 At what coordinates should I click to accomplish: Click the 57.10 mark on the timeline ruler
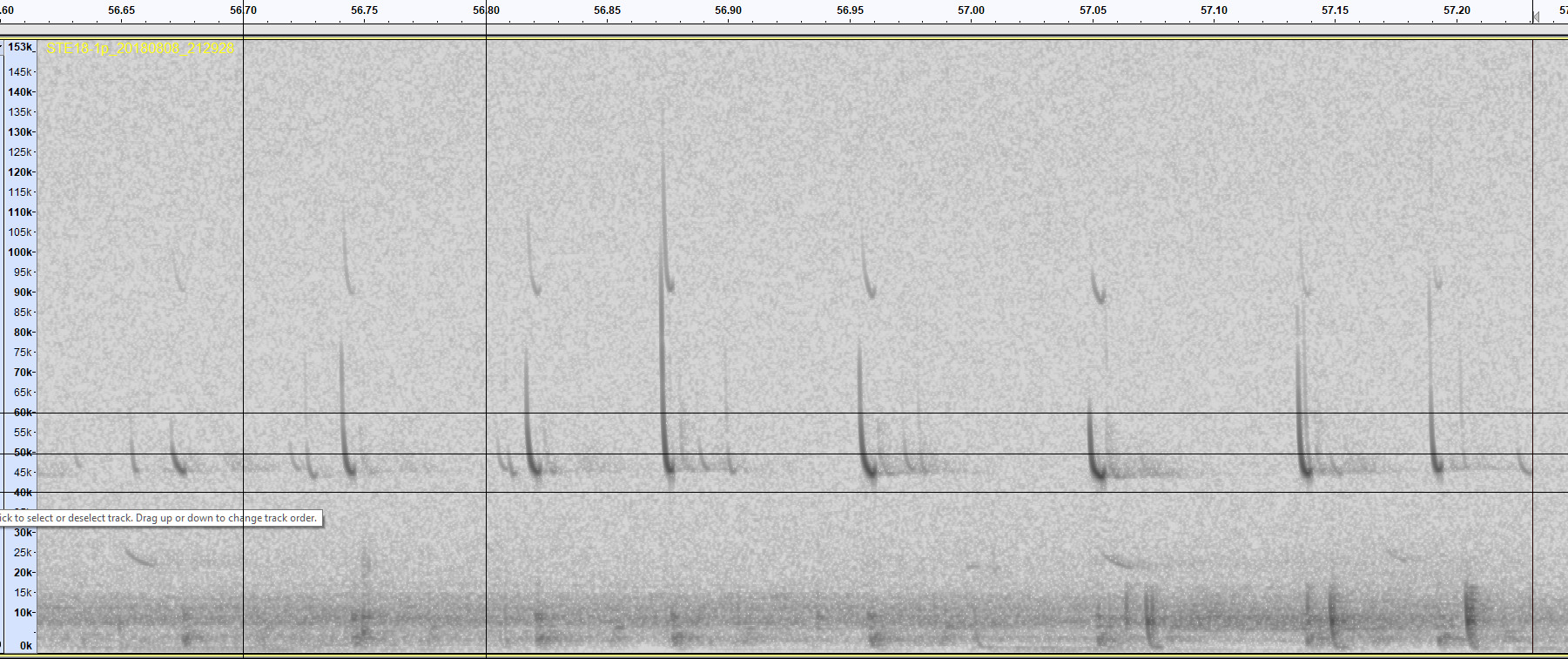point(1214,10)
